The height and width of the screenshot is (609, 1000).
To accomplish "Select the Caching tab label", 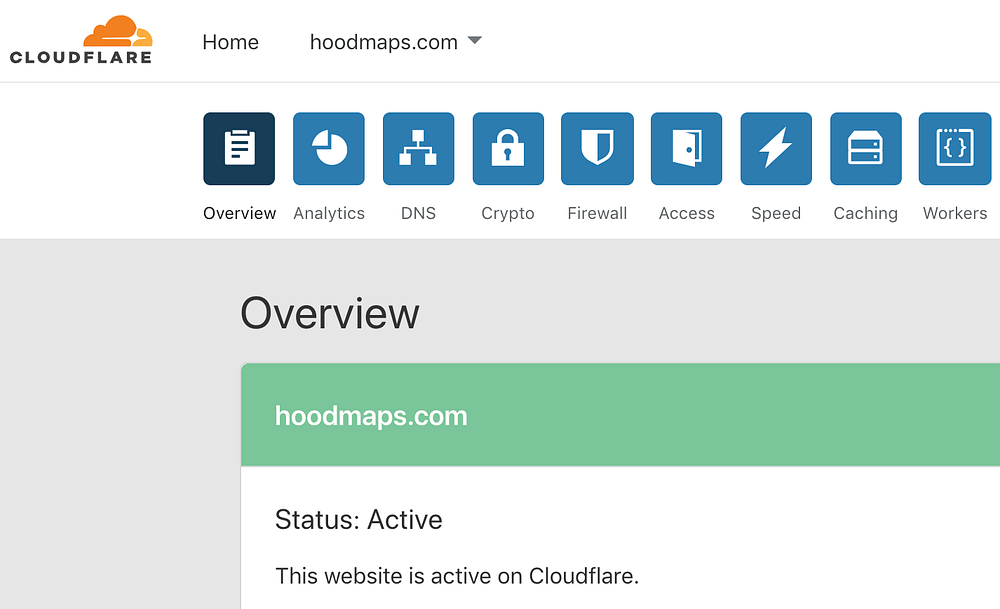I will pos(865,213).
